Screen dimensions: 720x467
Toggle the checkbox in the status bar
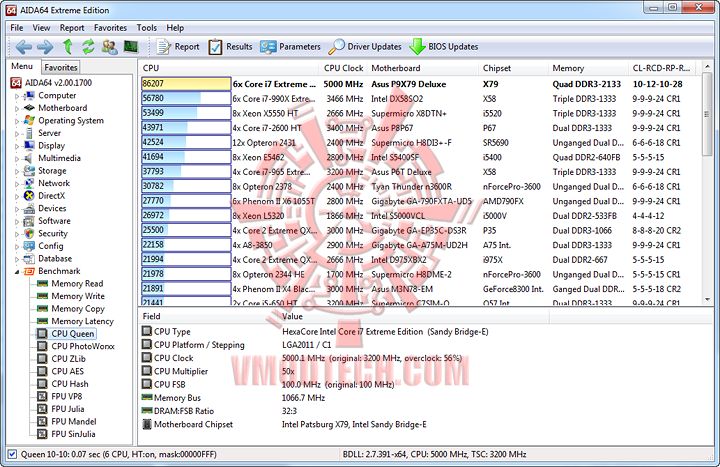(x=12, y=454)
